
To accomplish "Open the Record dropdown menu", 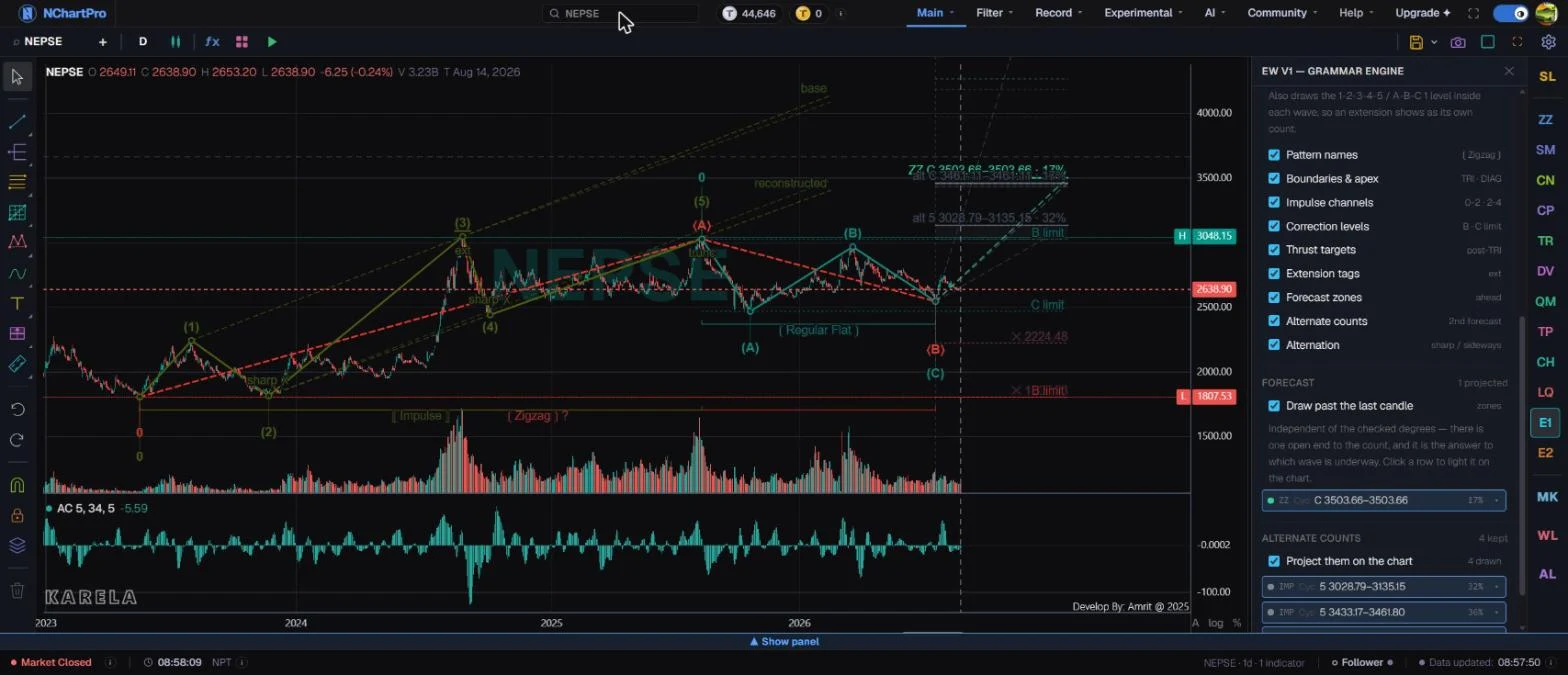I will (x=1058, y=13).
